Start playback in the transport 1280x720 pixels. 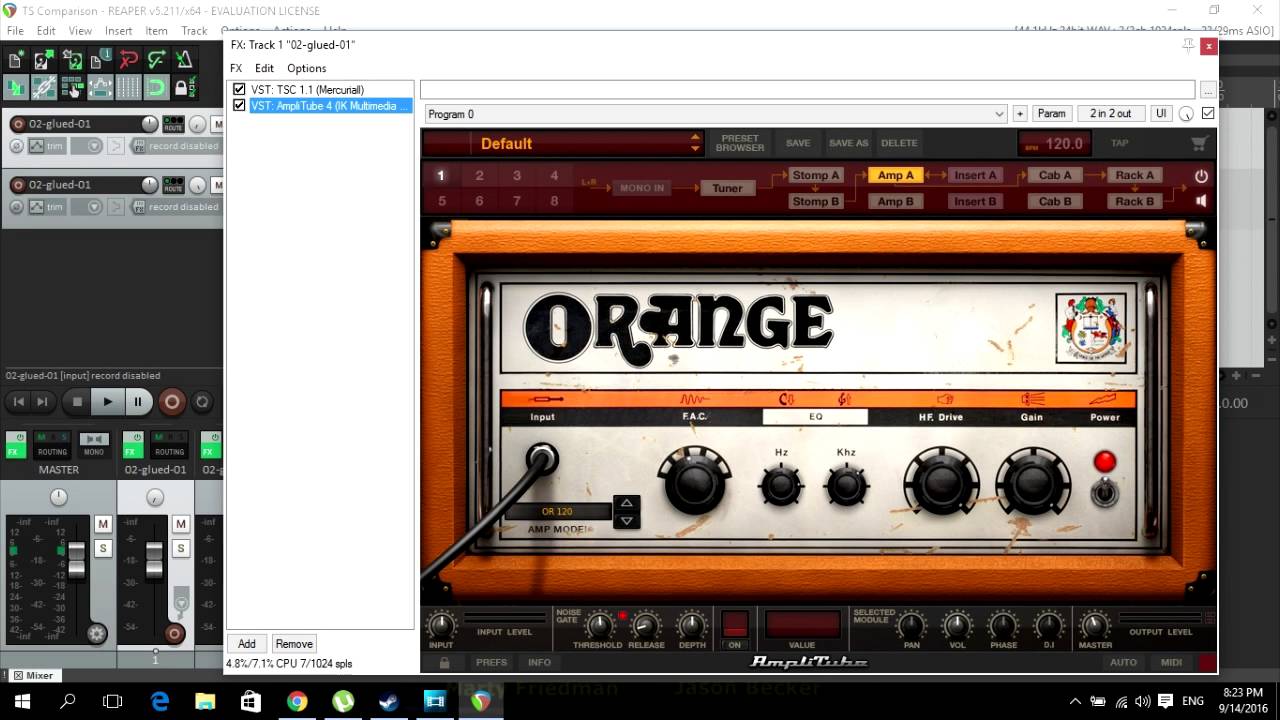pos(108,402)
